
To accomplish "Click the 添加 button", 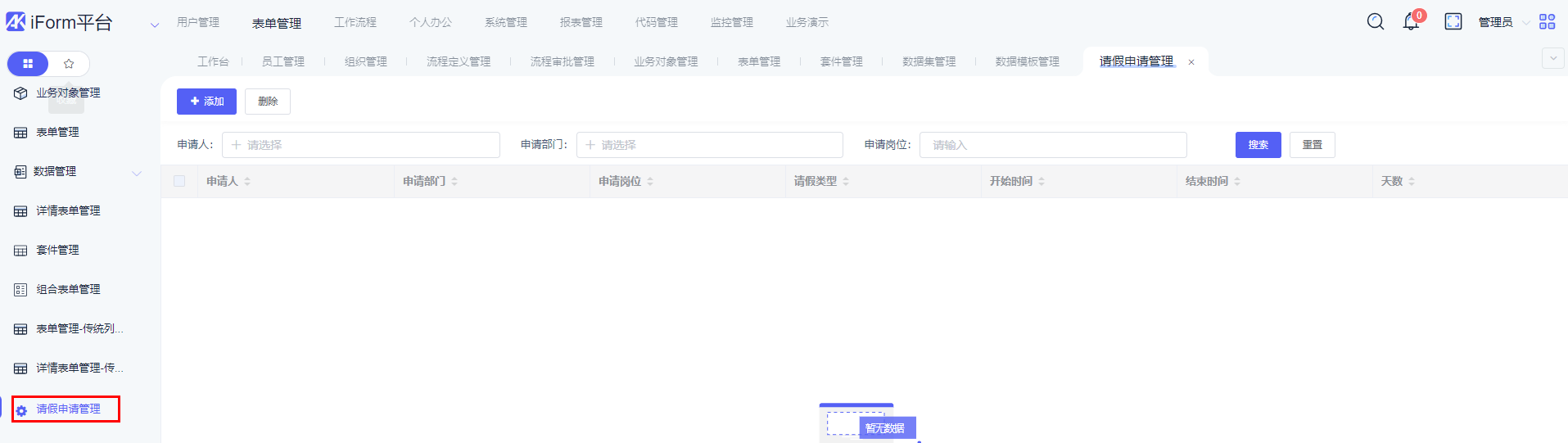I will click(206, 102).
